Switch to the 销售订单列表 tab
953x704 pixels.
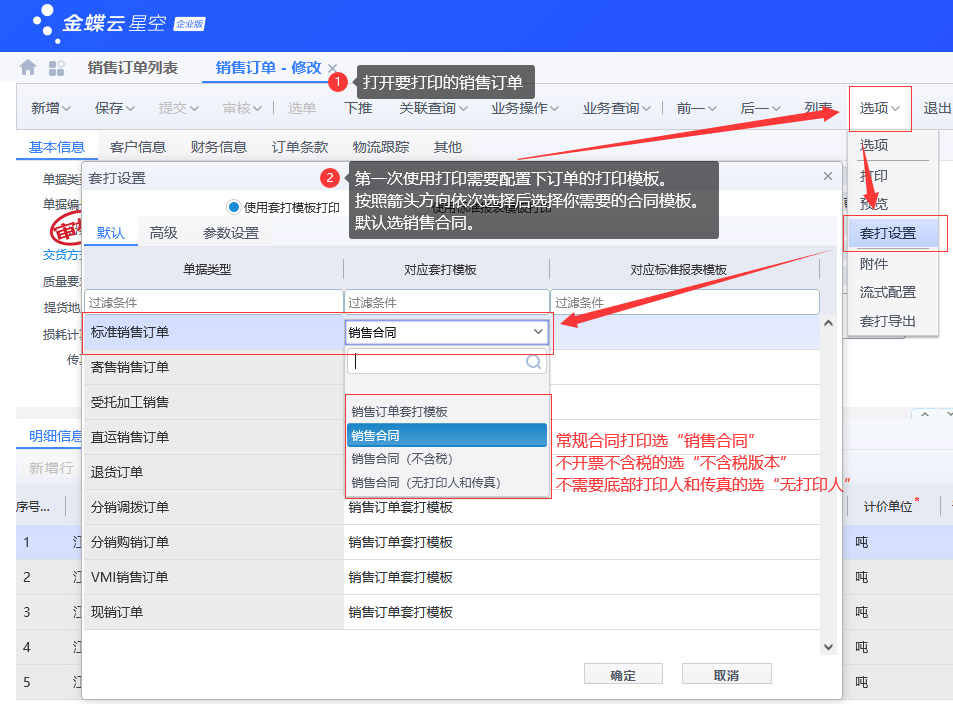[132, 67]
